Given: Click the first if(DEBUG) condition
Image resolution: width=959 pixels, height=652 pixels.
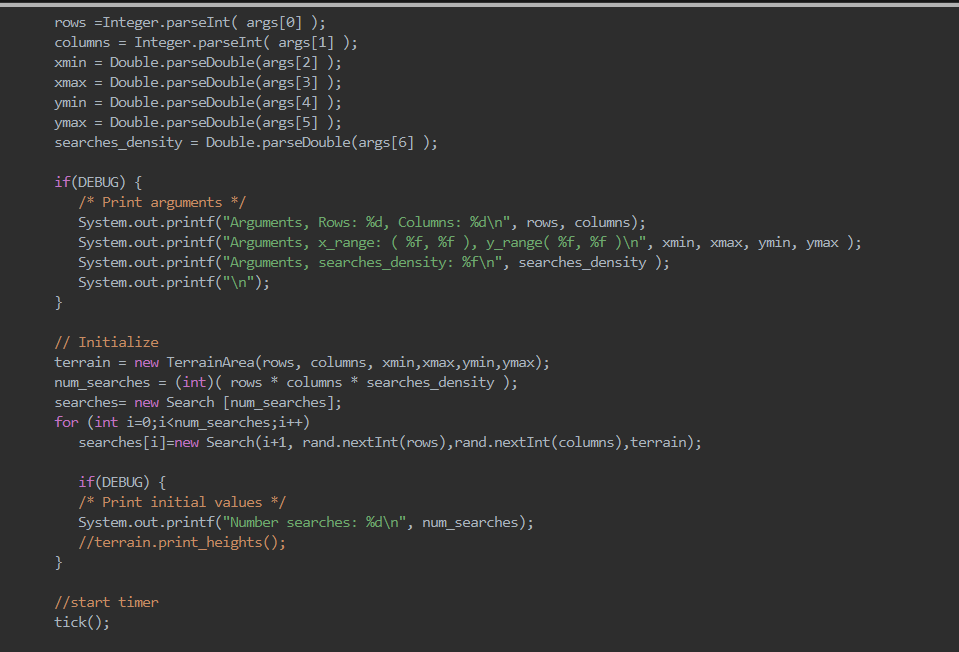Looking at the screenshot, I should pos(90,181).
